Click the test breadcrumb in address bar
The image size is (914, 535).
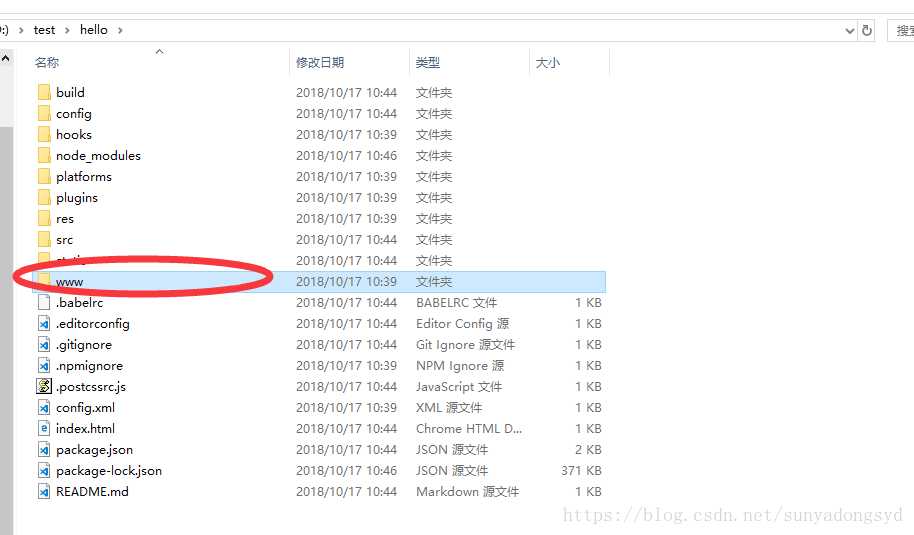point(44,30)
